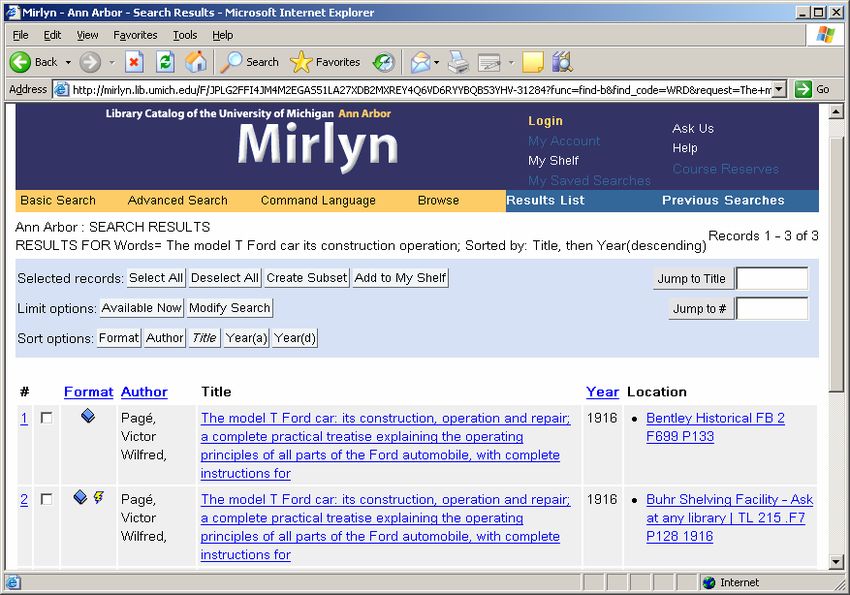The width and height of the screenshot is (850, 595).
Task: Click the Create Subset button
Action: tap(307, 278)
